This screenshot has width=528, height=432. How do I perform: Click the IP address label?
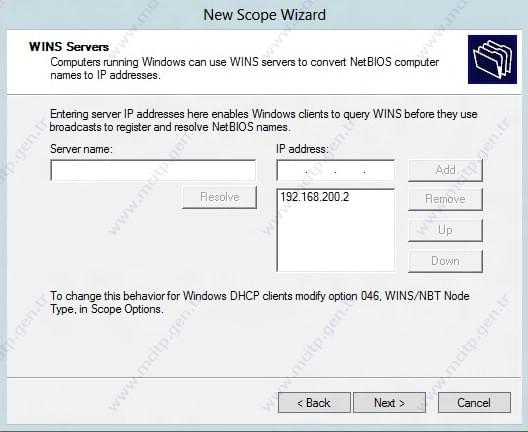pyautogui.click(x=302, y=149)
